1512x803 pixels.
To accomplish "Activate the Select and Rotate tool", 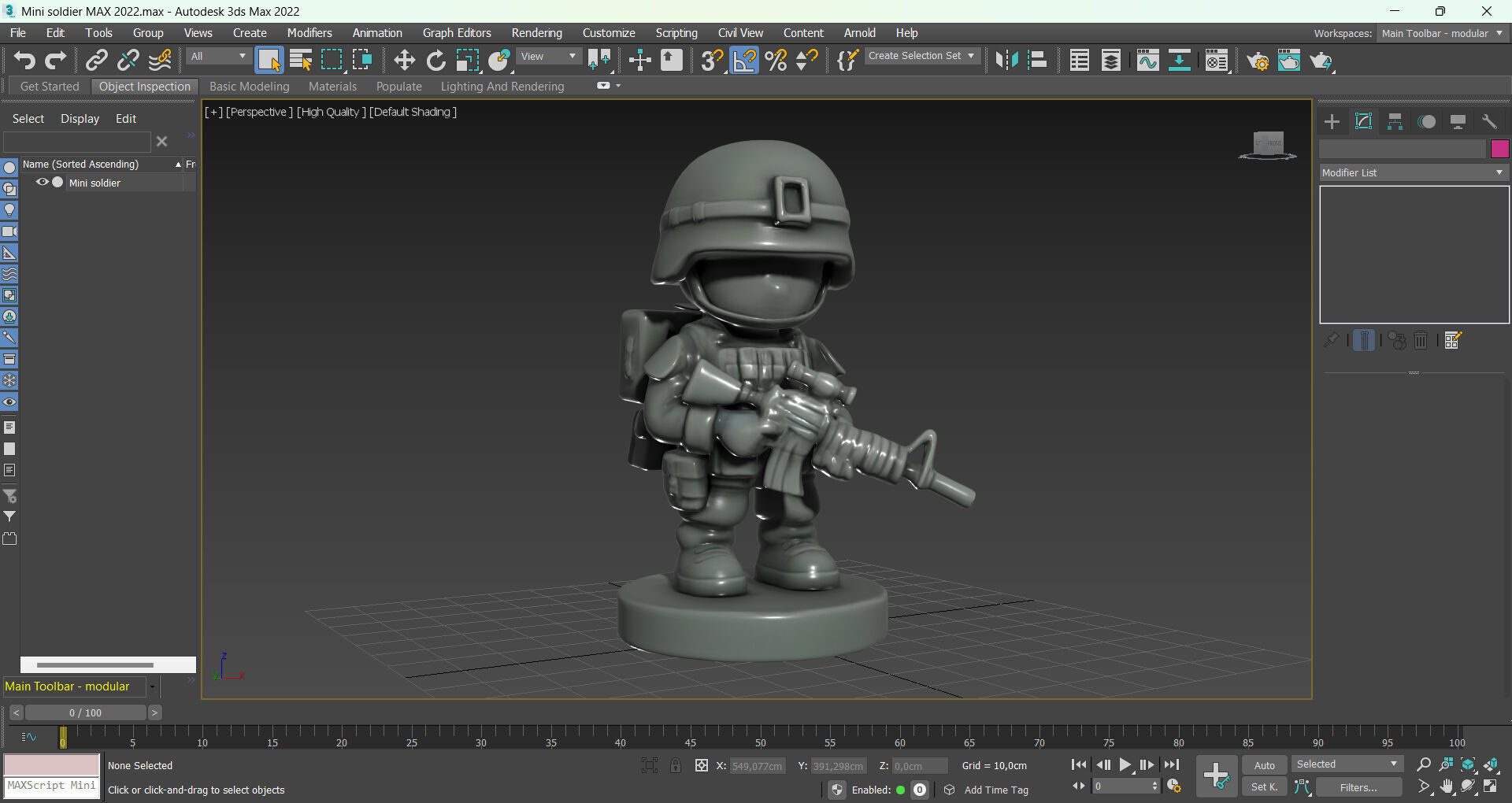I will coord(435,61).
